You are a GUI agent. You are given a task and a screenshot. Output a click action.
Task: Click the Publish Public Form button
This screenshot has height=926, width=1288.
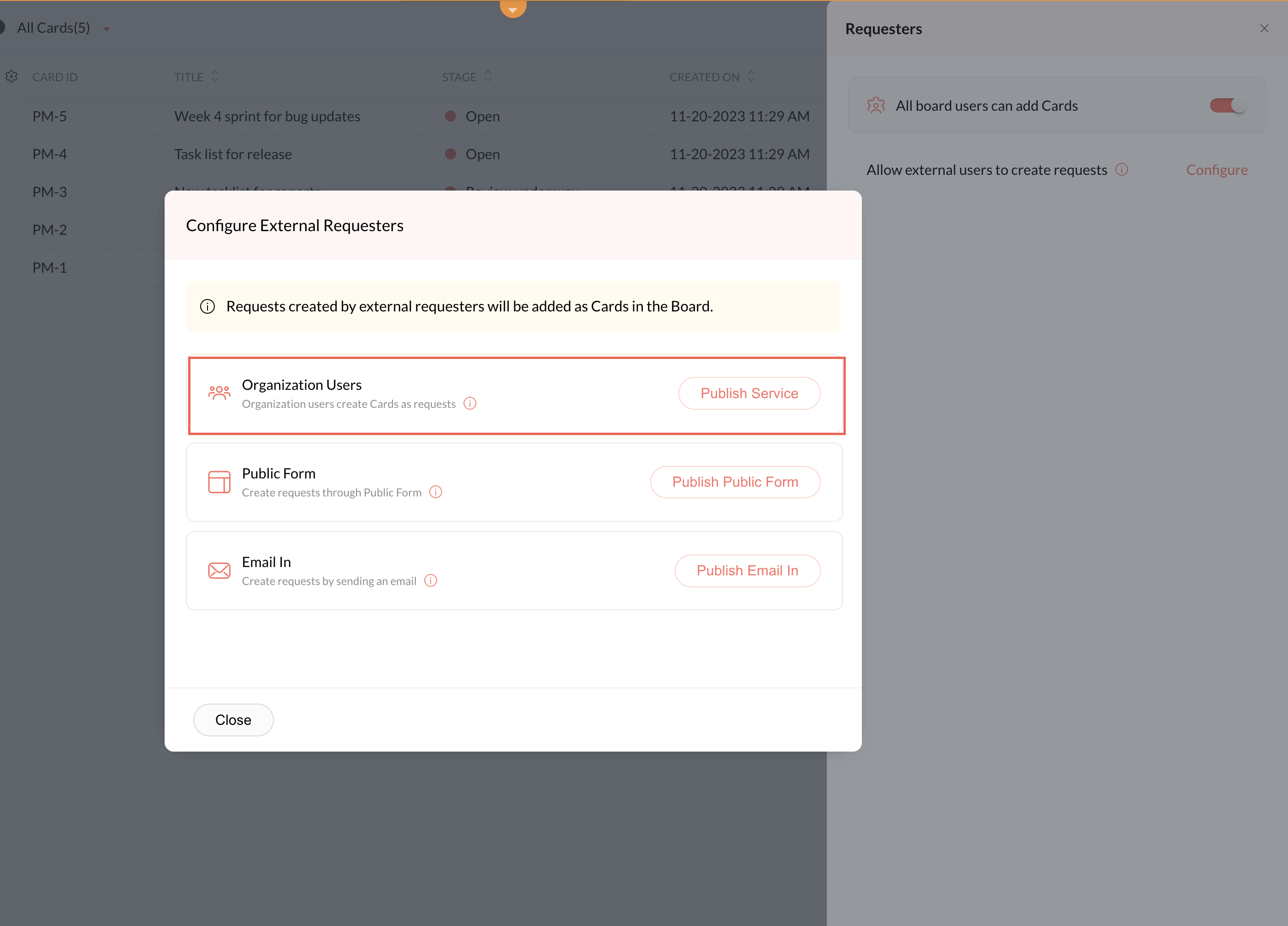coord(735,482)
